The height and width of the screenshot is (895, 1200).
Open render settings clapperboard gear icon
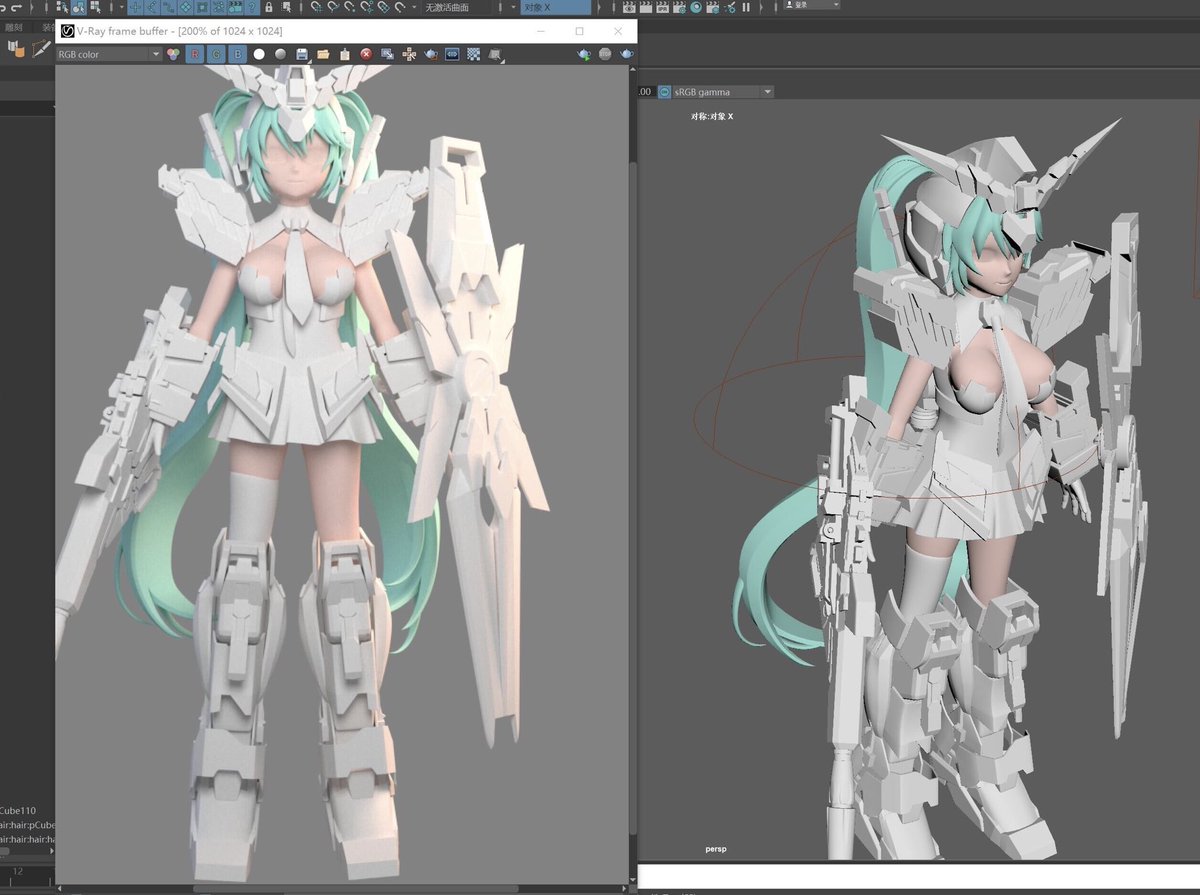679,7
